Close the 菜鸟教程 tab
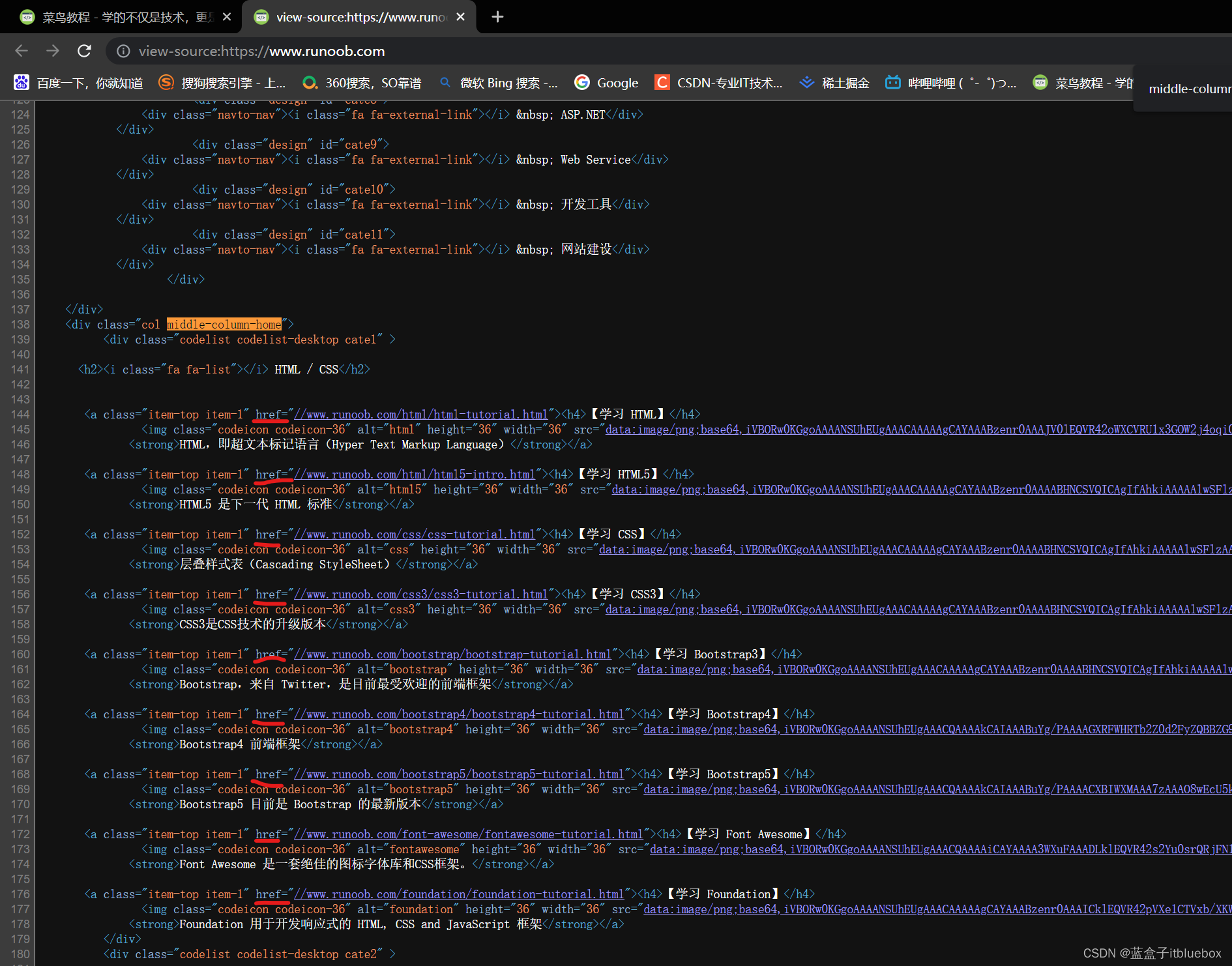 pos(227,17)
